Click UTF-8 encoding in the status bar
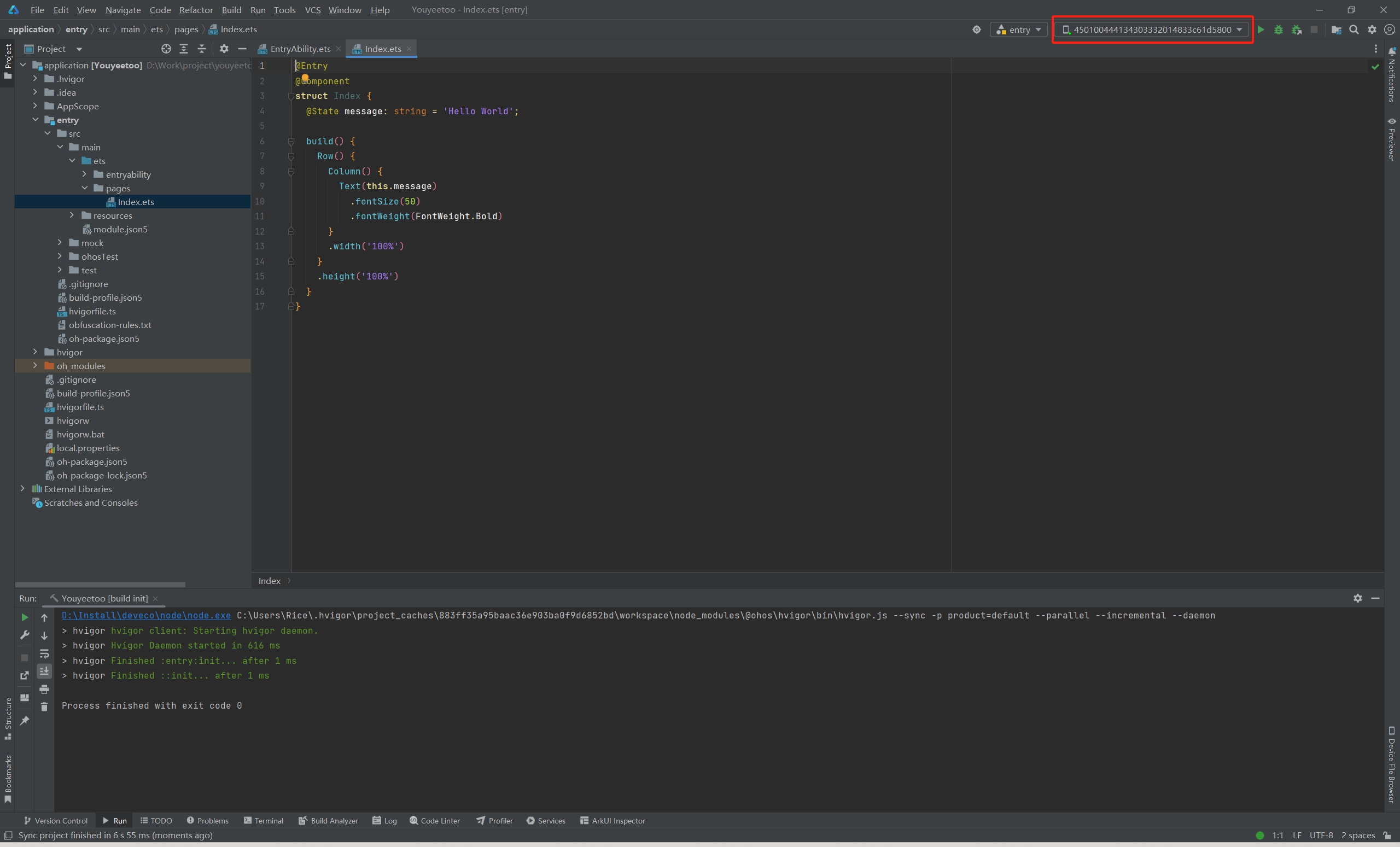This screenshot has width=1400, height=847. (x=1321, y=835)
